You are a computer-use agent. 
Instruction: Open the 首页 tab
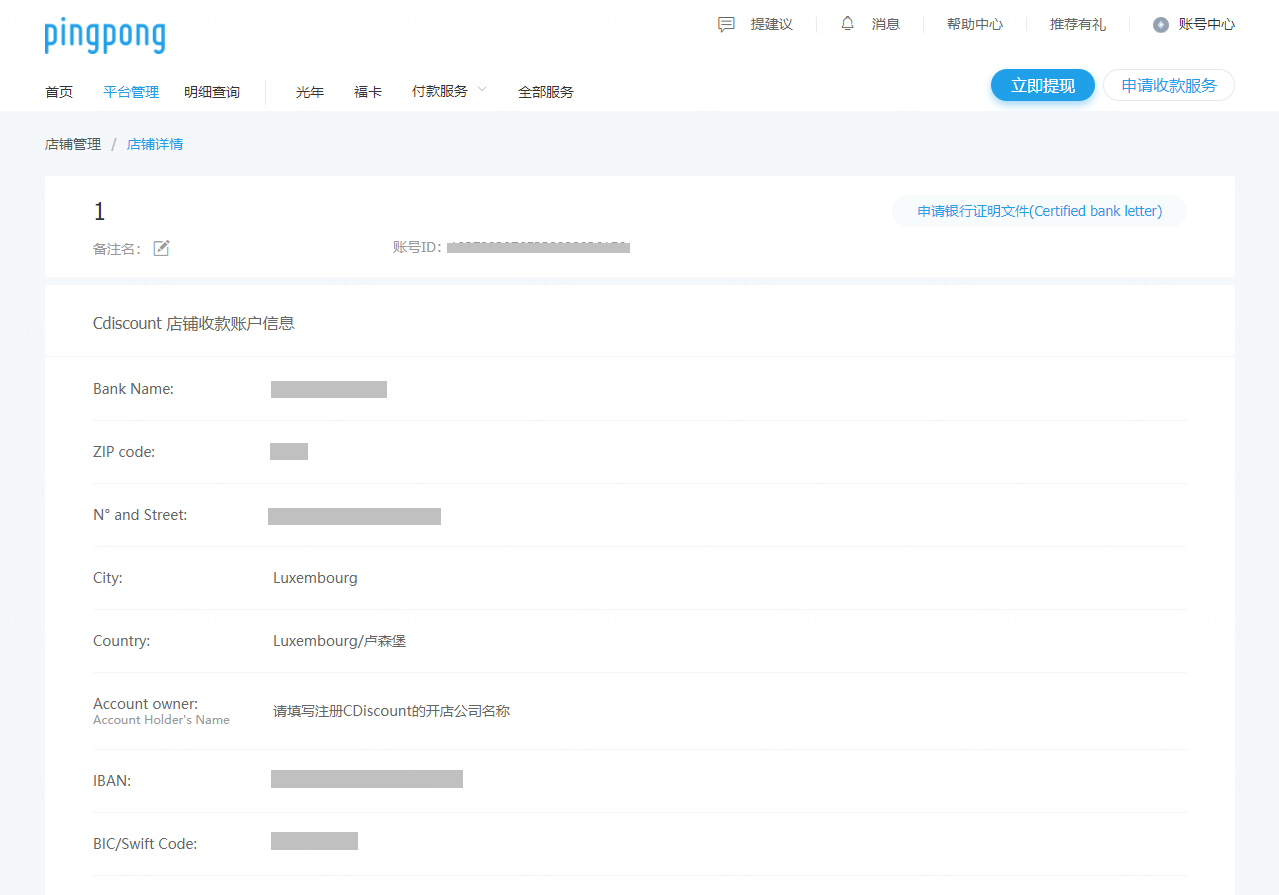pos(59,92)
